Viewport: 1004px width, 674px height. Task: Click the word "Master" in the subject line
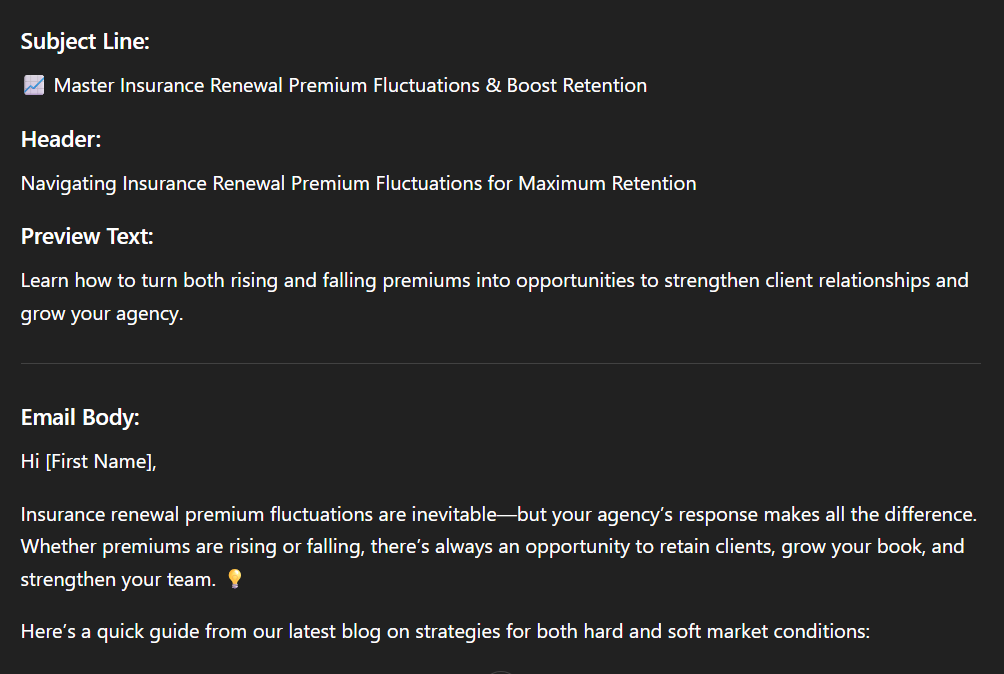point(84,86)
